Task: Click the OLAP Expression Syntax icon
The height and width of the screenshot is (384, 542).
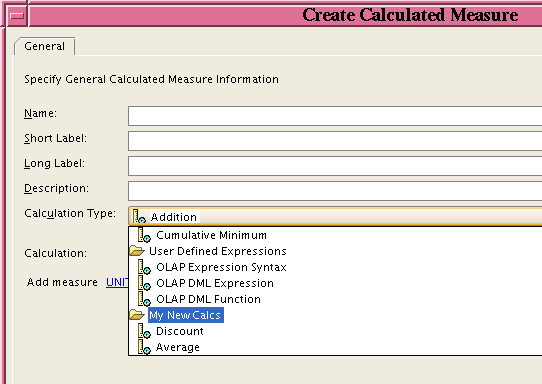Action: coord(144,267)
